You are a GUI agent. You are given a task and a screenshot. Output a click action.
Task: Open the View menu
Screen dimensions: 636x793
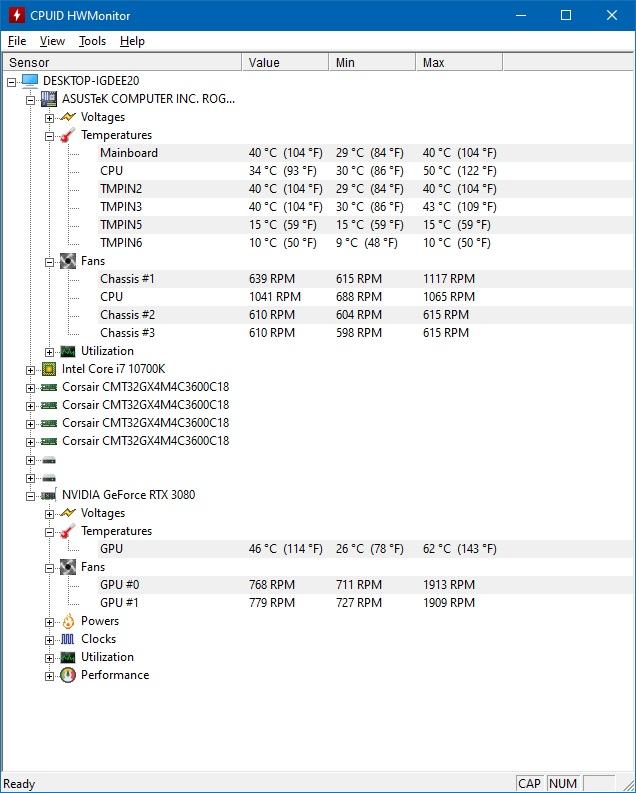click(52, 41)
